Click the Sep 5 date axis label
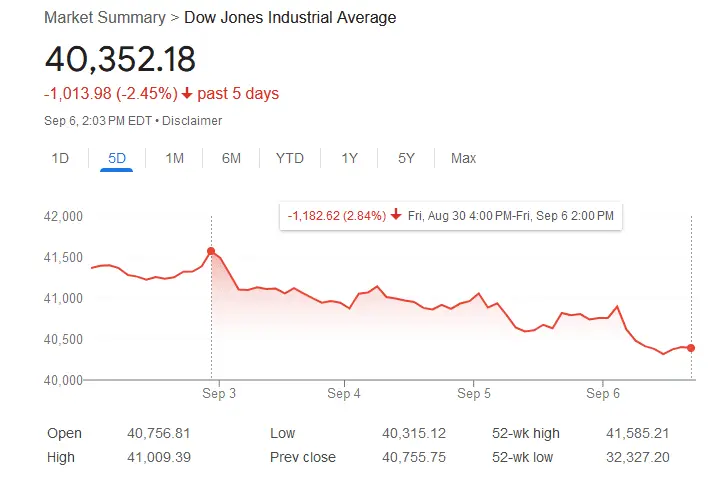 click(474, 393)
